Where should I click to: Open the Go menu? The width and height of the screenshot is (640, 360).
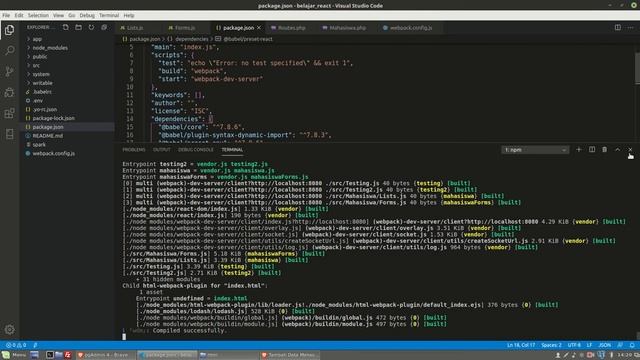(x=72, y=15)
